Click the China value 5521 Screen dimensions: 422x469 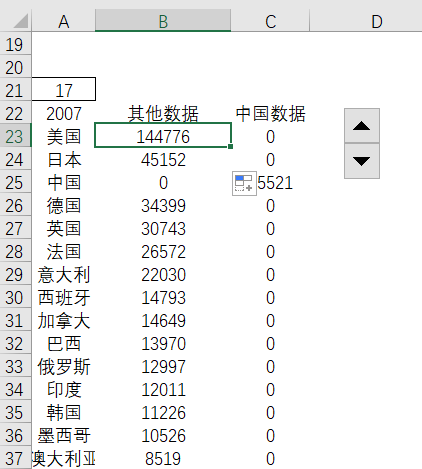[x=275, y=182]
